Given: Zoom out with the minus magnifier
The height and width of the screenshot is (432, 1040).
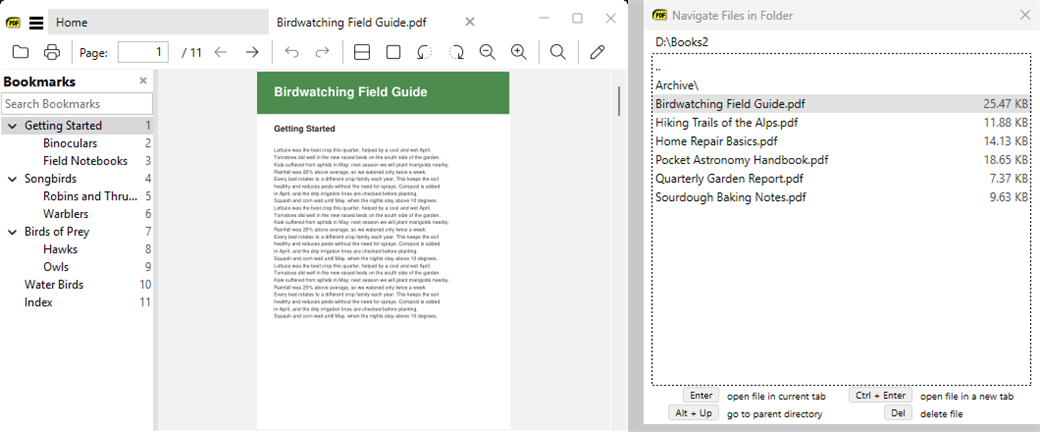Looking at the screenshot, I should (488, 52).
